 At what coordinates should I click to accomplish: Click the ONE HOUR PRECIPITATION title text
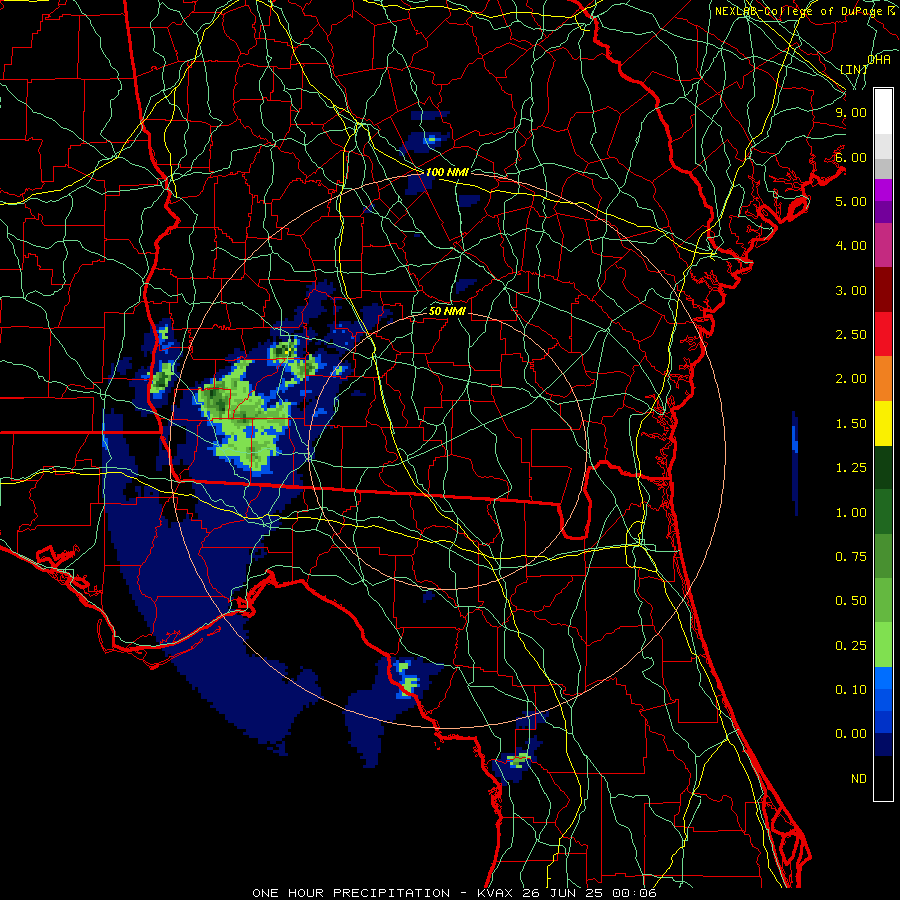click(351, 893)
